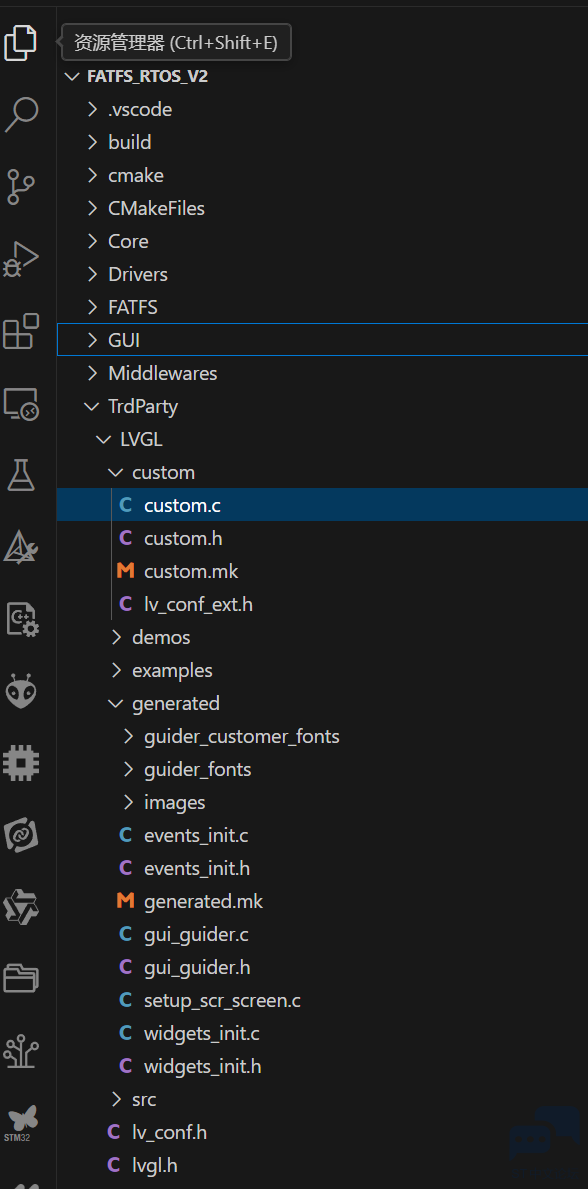Open the Explorer view in activity bar
Image resolution: width=588 pixels, height=1189 pixels.
21,42
